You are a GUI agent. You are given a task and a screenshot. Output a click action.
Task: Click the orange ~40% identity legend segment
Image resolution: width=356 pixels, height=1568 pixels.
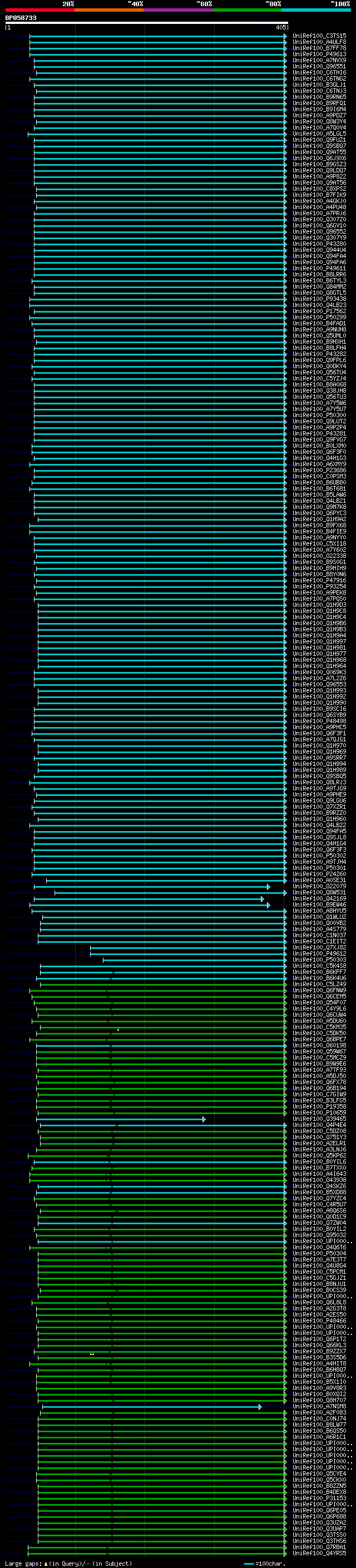pyautogui.click(x=109, y=10)
